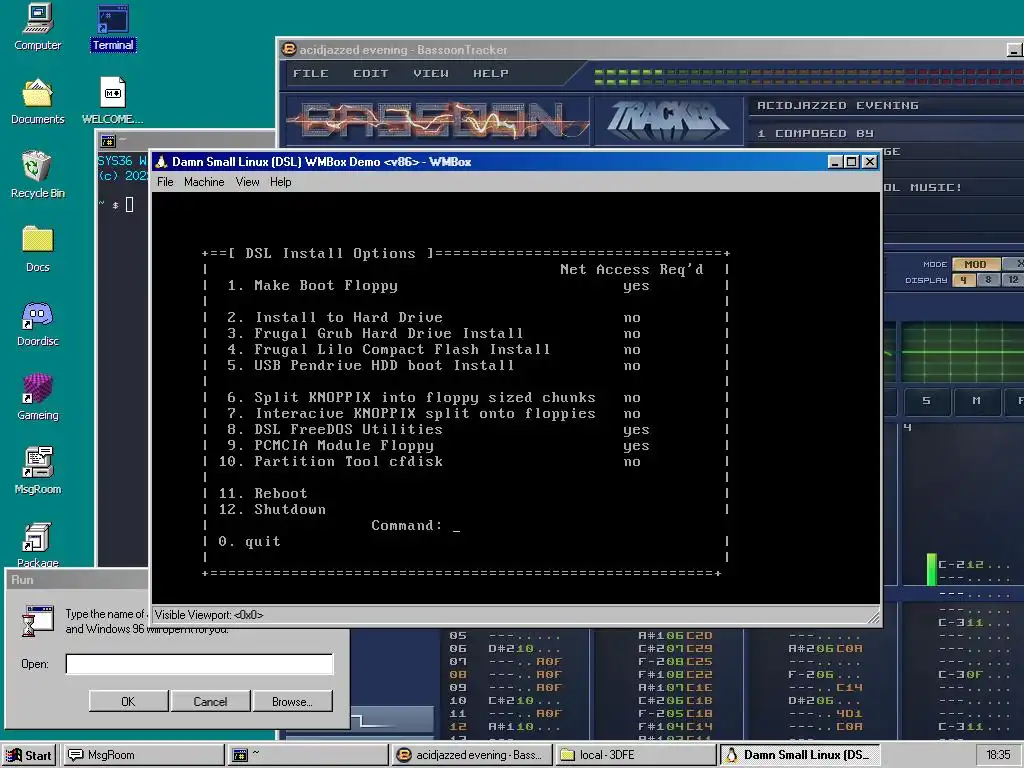Open WMBox File menu
The width and height of the screenshot is (1024, 768).
click(165, 182)
